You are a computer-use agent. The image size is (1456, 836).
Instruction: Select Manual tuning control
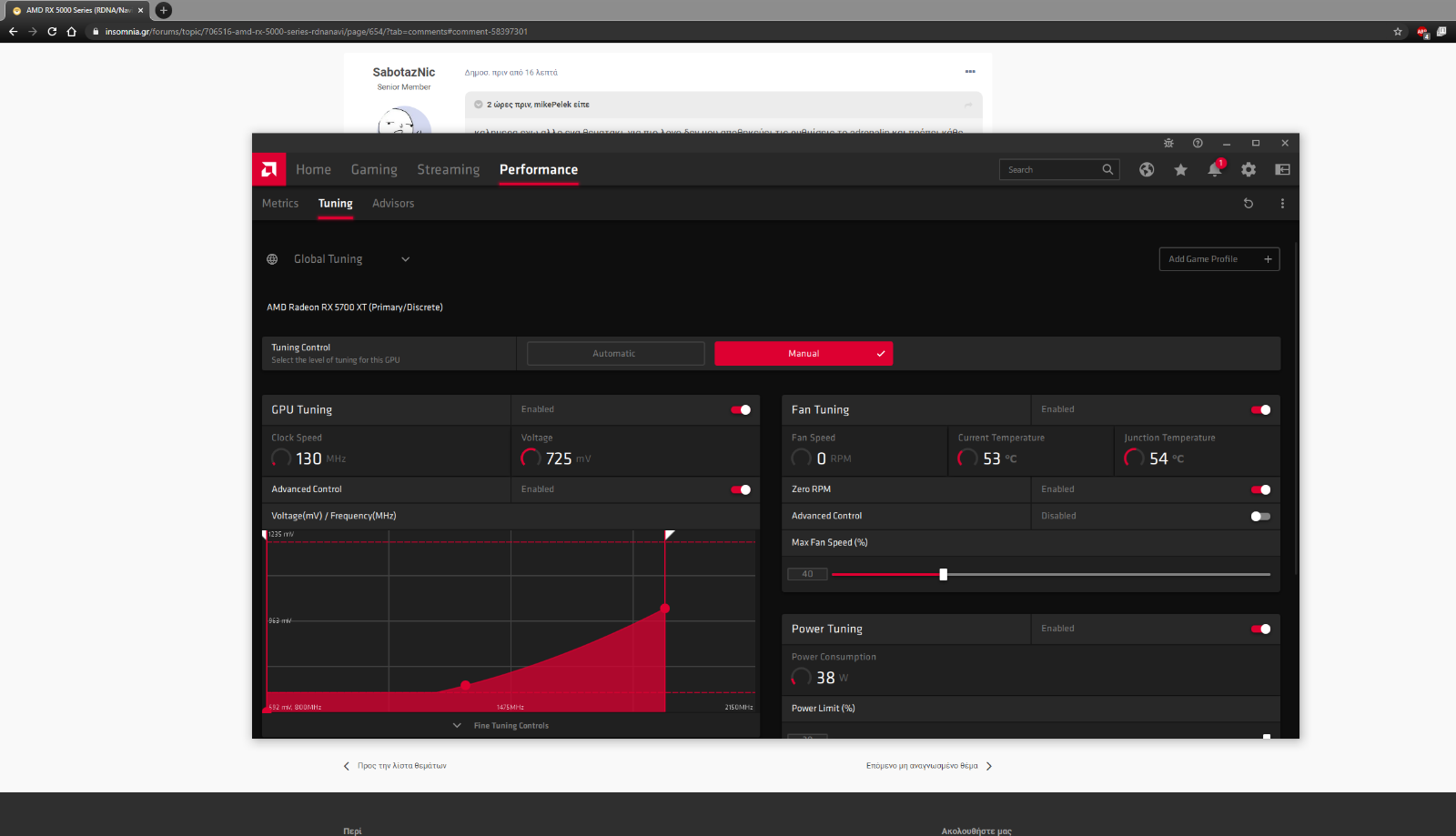click(x=804, y=354)
